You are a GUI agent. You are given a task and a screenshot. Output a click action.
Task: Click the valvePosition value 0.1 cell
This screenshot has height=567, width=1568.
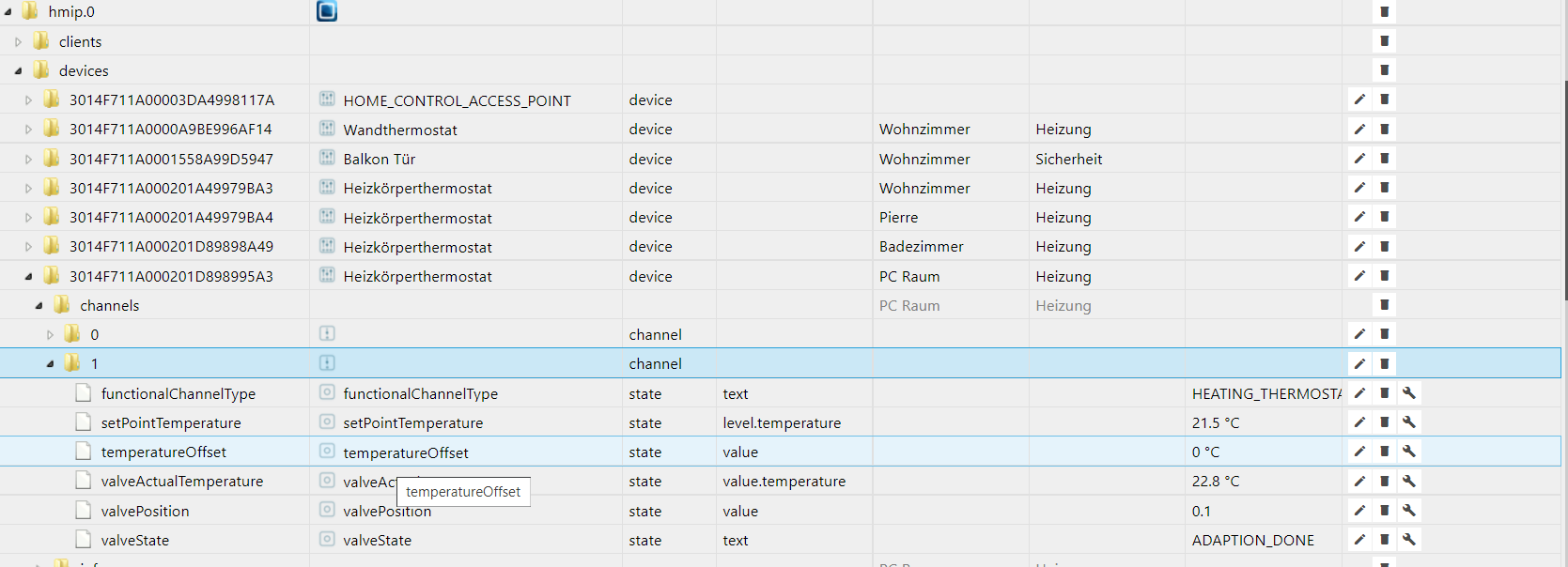point(1202,512)
